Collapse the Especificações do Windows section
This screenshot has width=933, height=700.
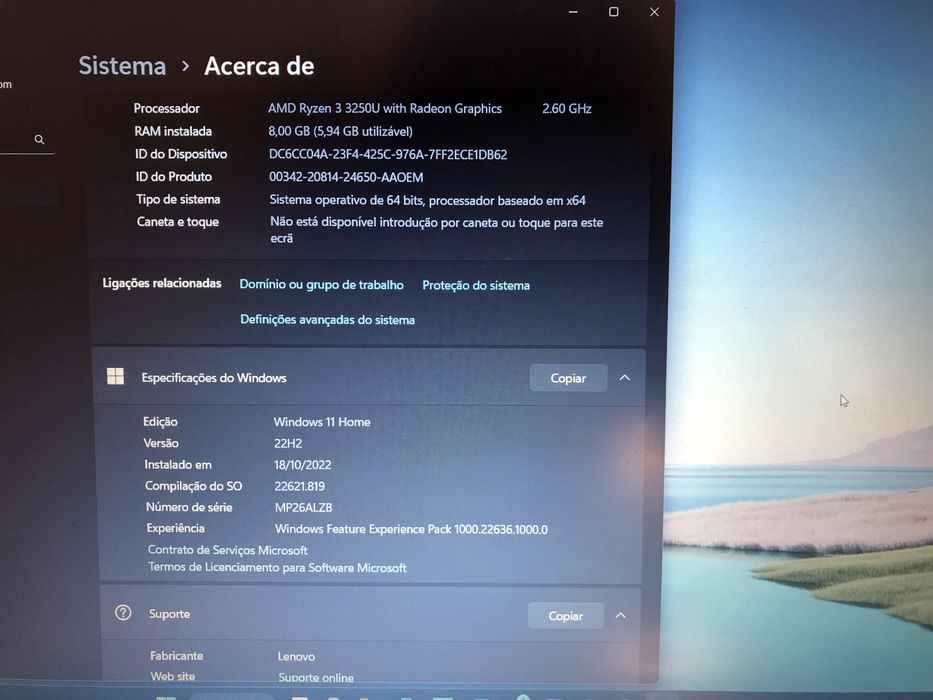(624, 378)
